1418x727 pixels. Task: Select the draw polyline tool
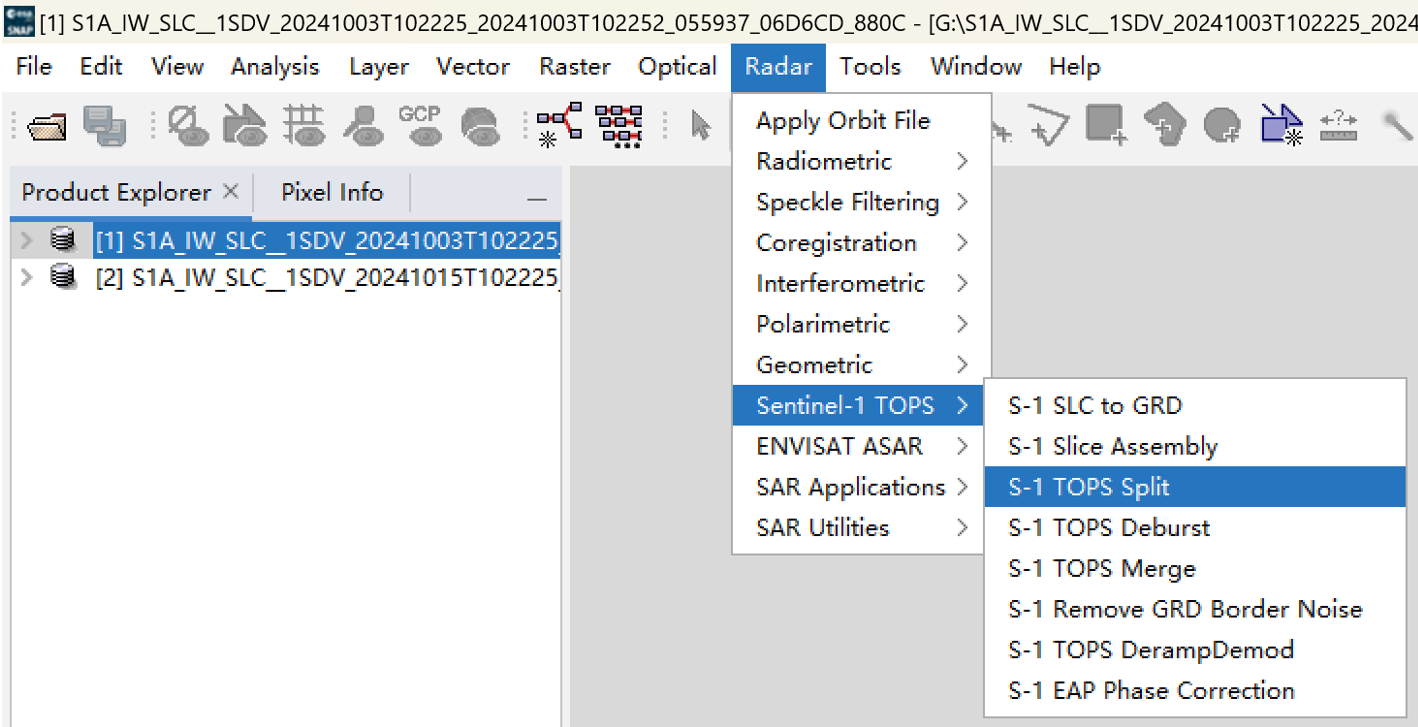tap(1048, 125)
